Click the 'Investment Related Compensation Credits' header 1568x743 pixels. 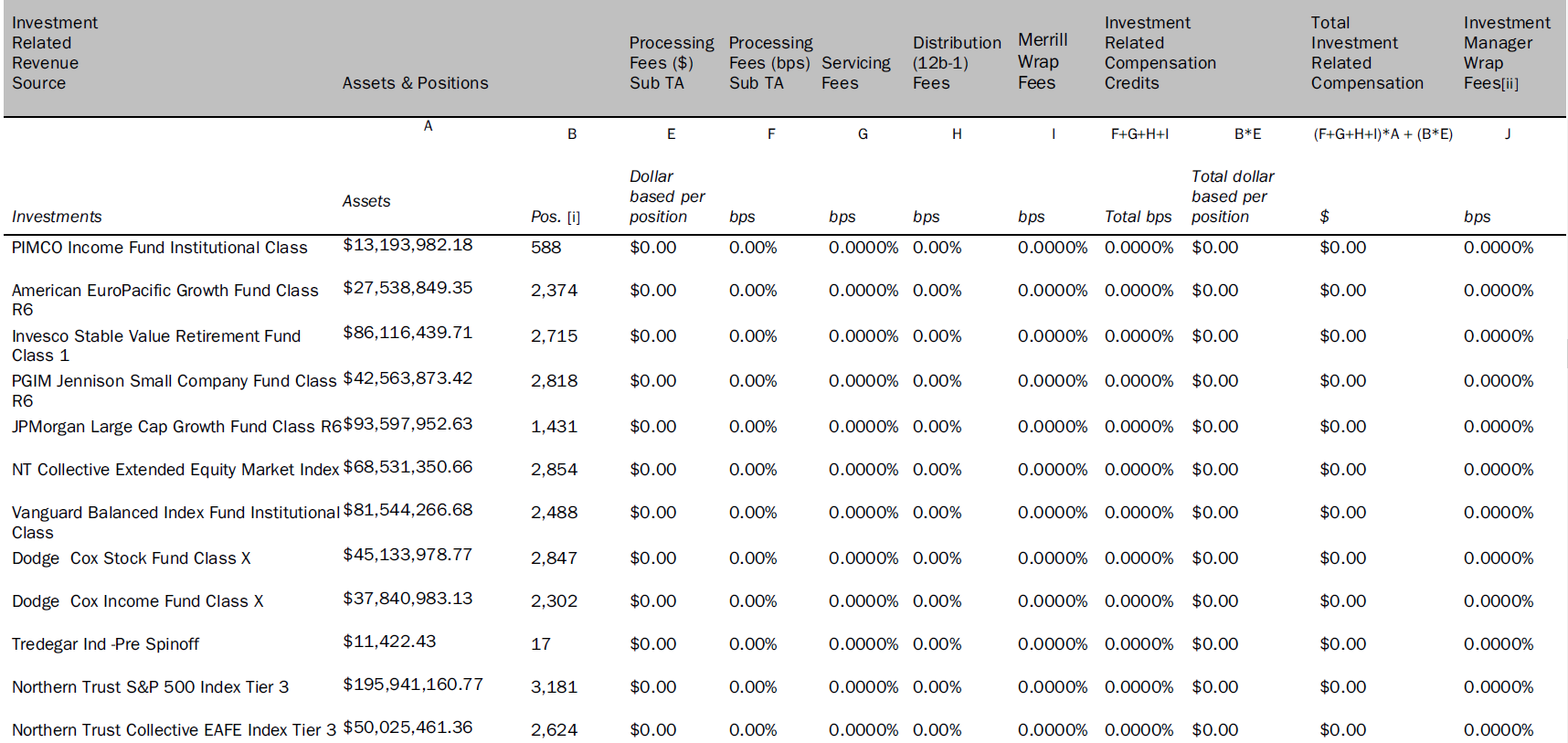(1160, 53)
